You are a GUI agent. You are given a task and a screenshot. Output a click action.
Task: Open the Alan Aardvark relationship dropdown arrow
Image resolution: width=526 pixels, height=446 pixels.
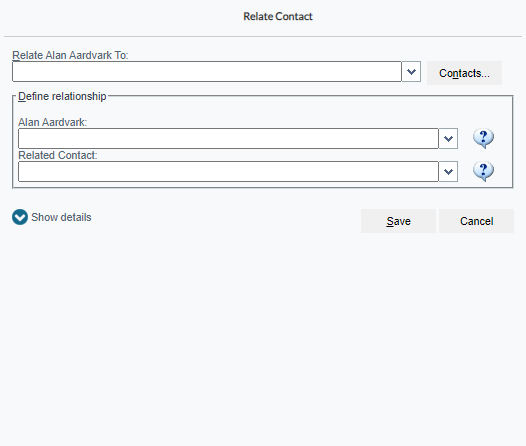(448, 138)
